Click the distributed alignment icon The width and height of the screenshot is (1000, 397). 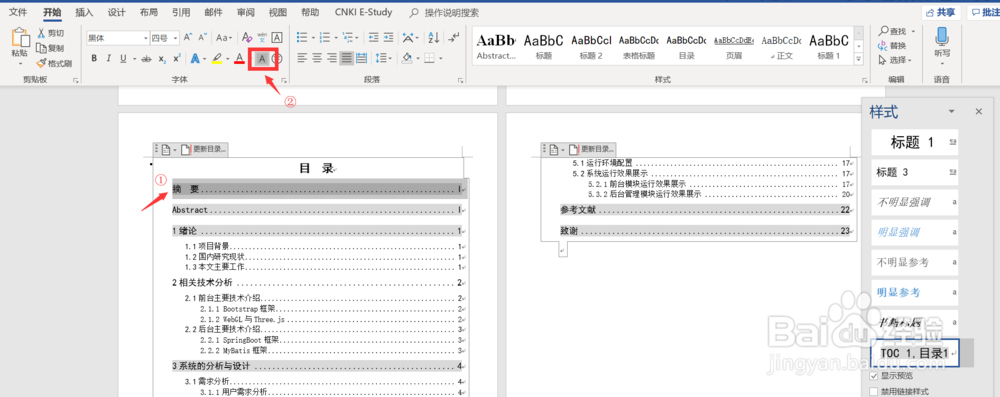(x=362, y=59)
